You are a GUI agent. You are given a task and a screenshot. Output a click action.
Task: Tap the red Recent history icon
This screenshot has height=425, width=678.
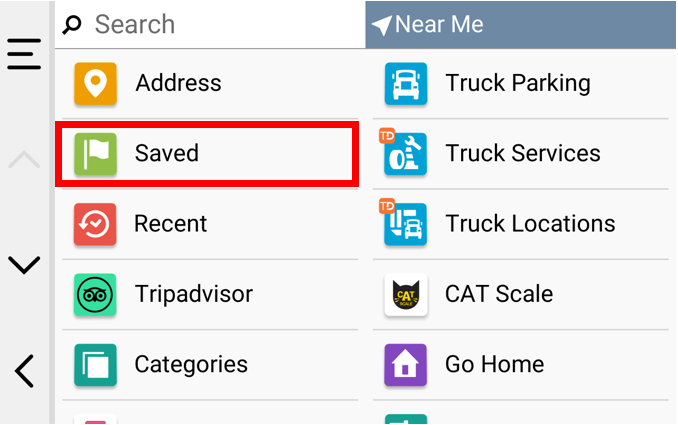96,224
